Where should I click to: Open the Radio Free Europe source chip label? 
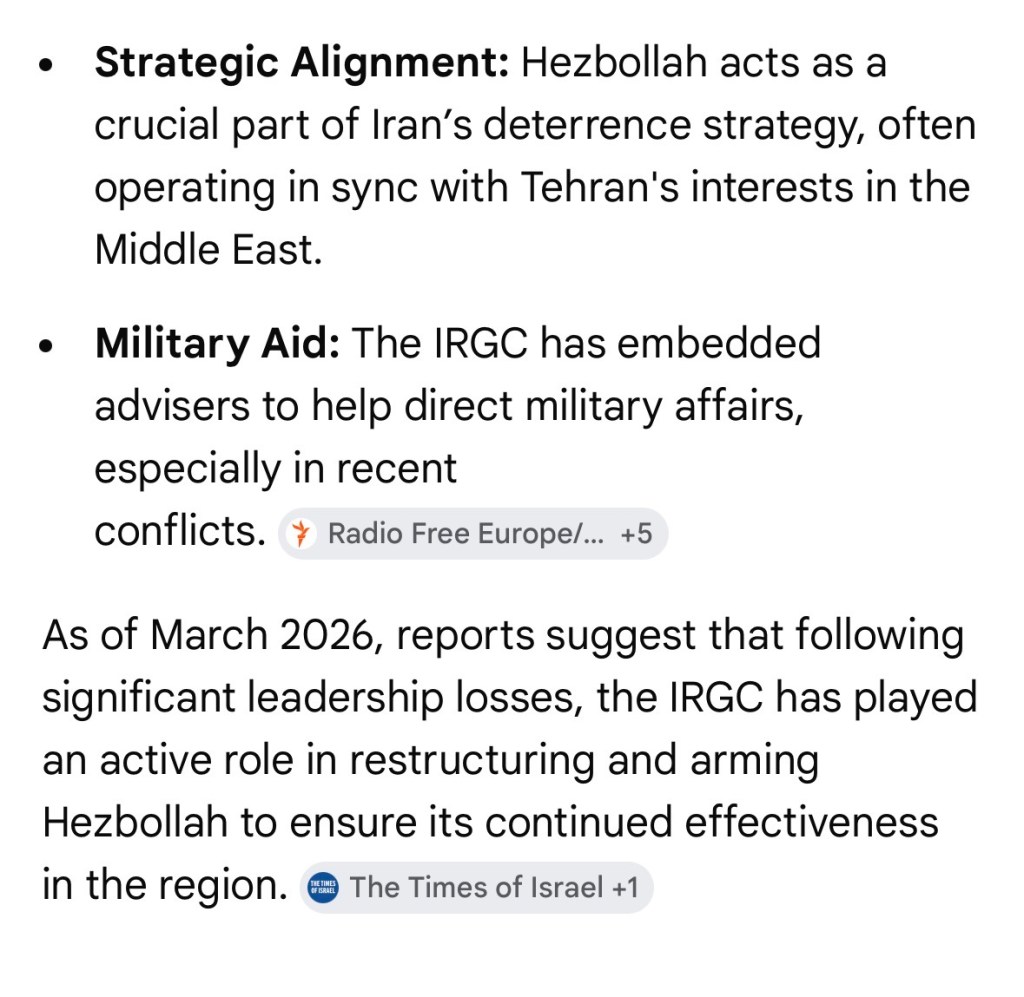point(465,534)
